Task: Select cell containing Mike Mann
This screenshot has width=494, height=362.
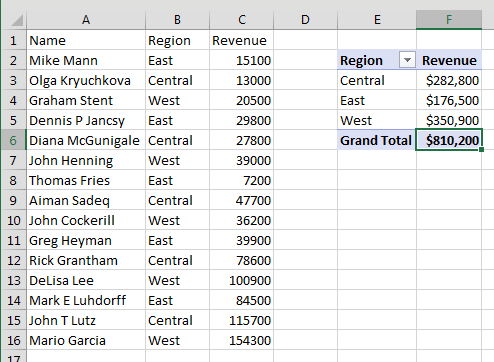Action: click(x=86, y=60)
